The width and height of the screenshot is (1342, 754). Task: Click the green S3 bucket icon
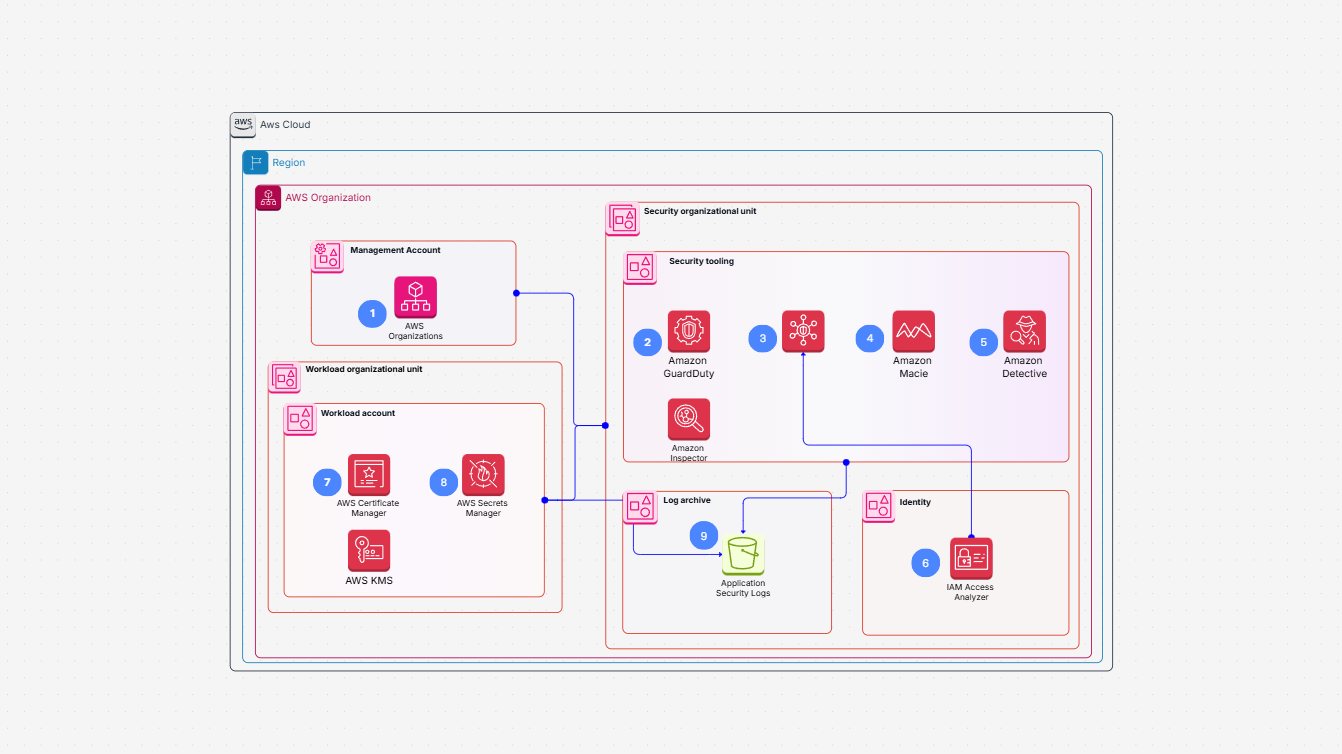(743, 556)
